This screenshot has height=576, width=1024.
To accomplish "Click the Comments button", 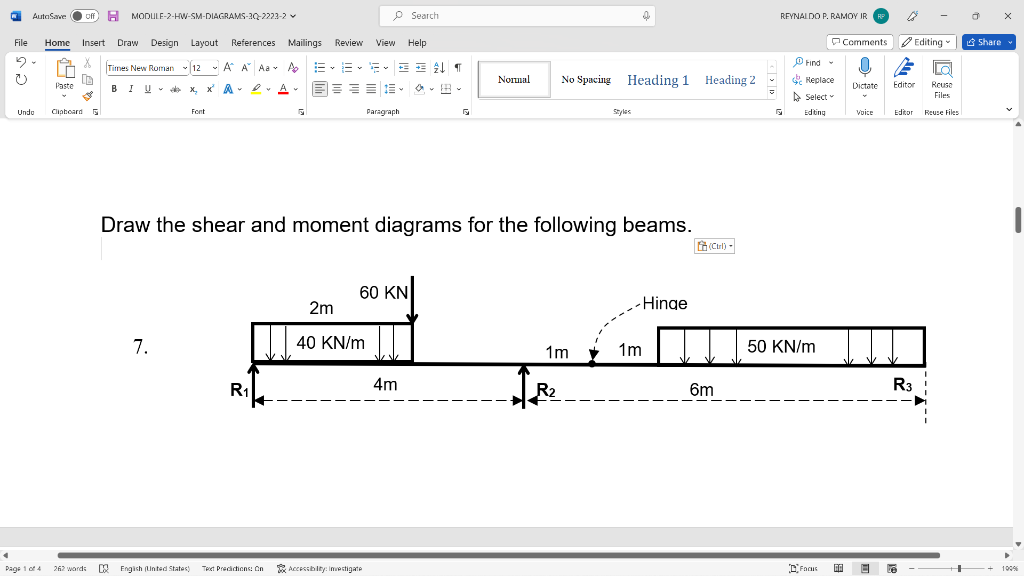I will [859, 42].
